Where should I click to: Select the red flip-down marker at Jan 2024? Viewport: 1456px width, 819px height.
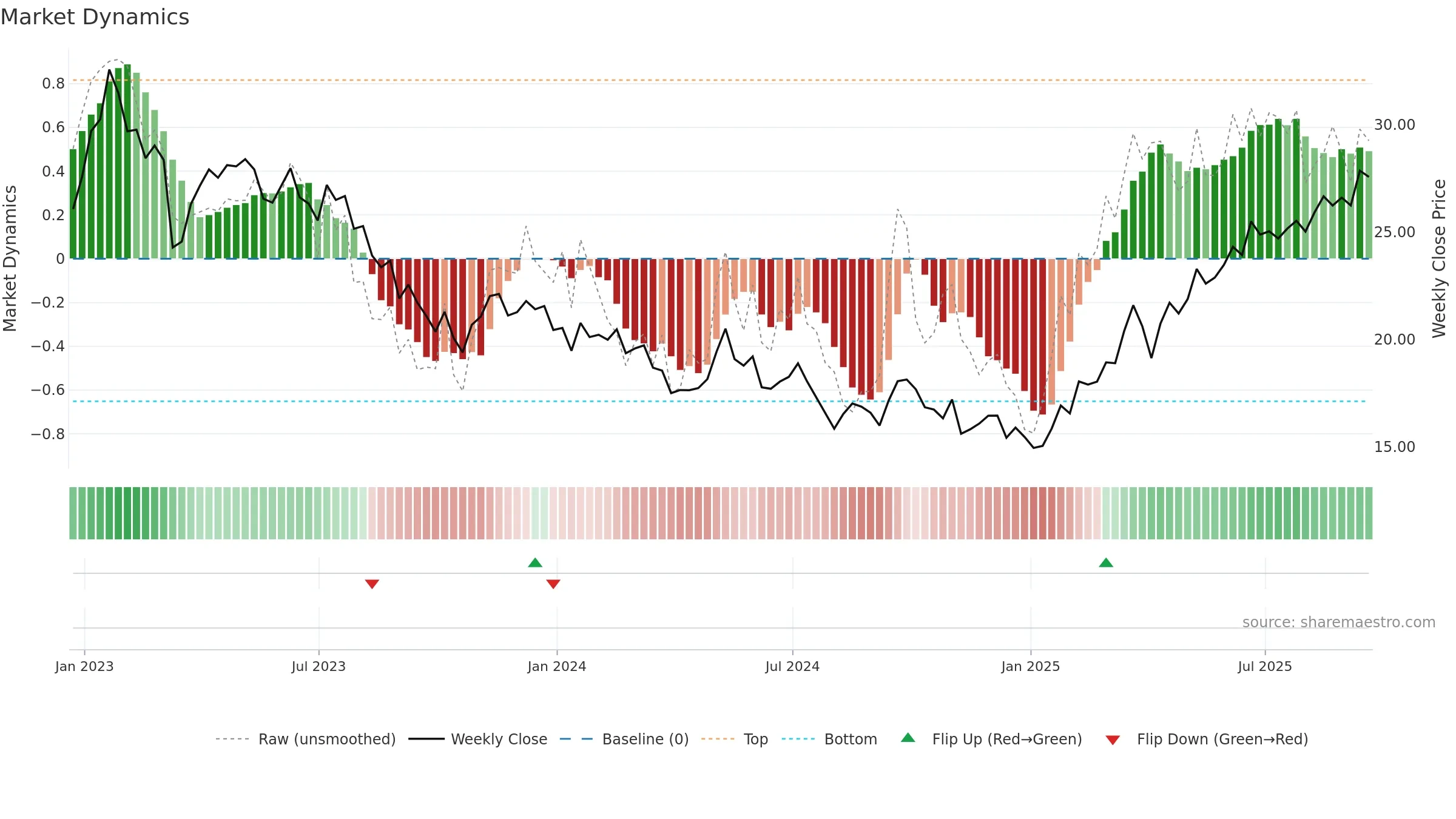(553, 584)
